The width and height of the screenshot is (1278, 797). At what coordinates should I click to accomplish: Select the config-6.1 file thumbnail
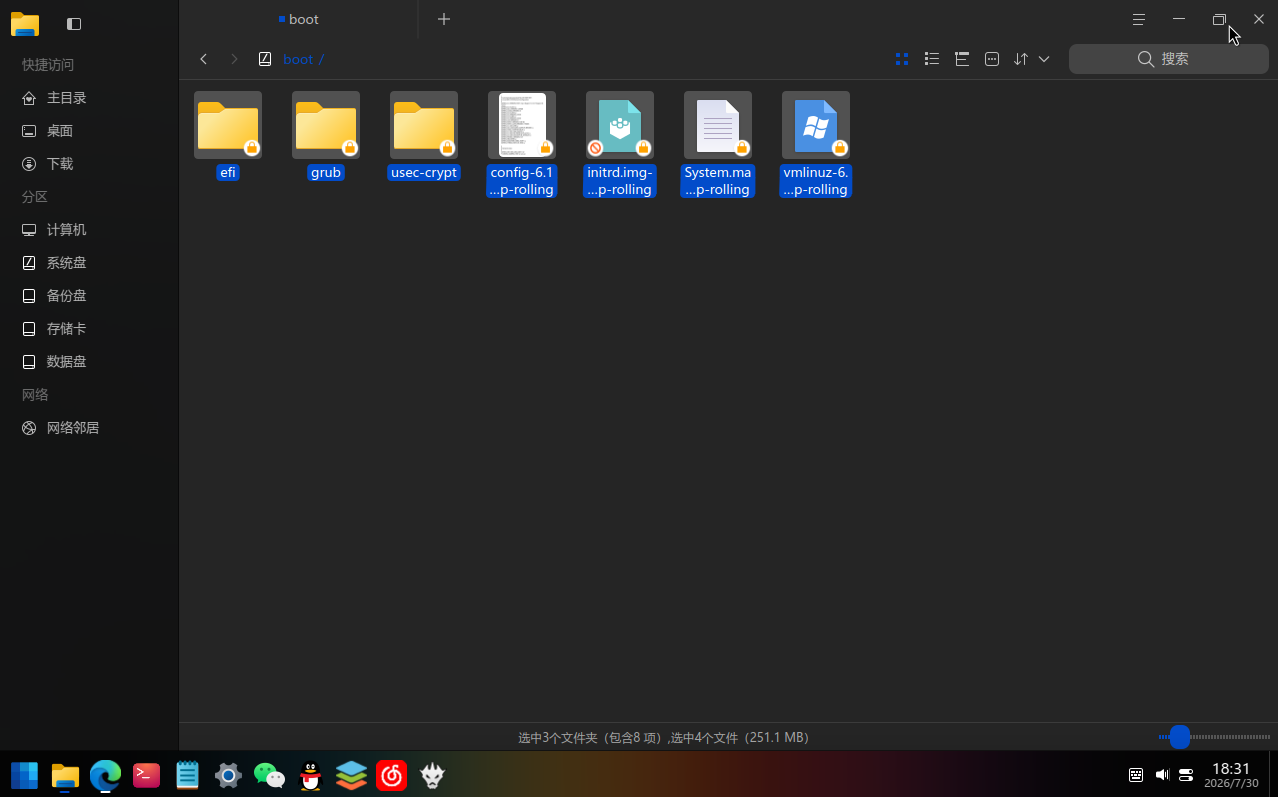pyautogui.click(x=522, y=125)
